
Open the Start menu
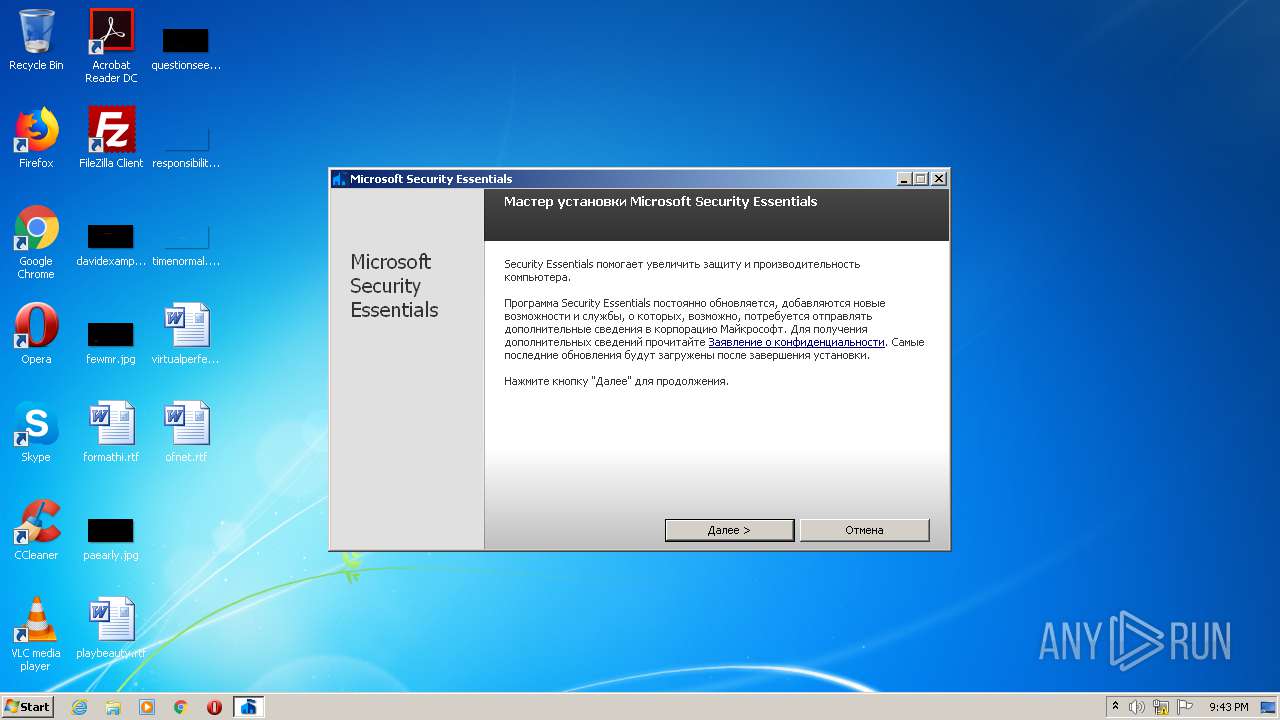point(27,706)
